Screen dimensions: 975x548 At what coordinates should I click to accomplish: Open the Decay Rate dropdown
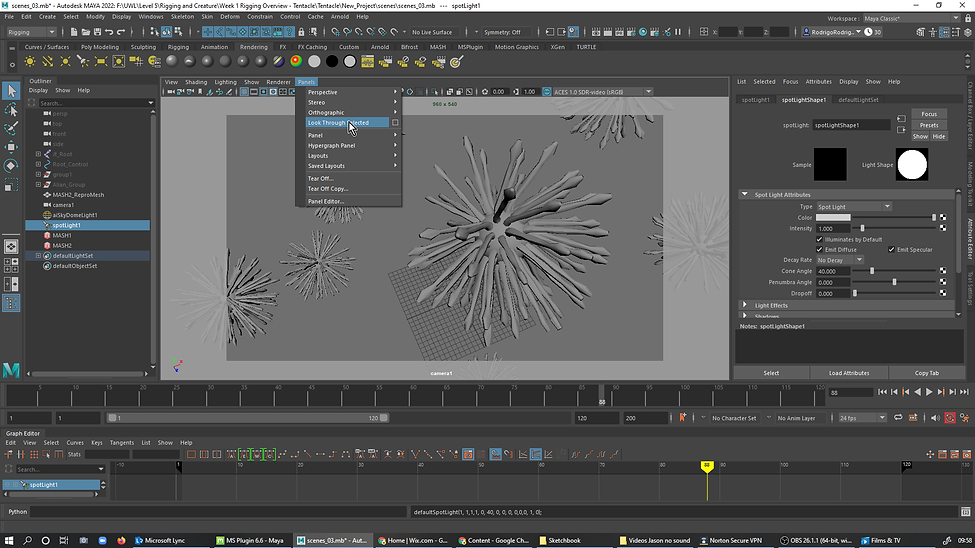click(840, 260)
